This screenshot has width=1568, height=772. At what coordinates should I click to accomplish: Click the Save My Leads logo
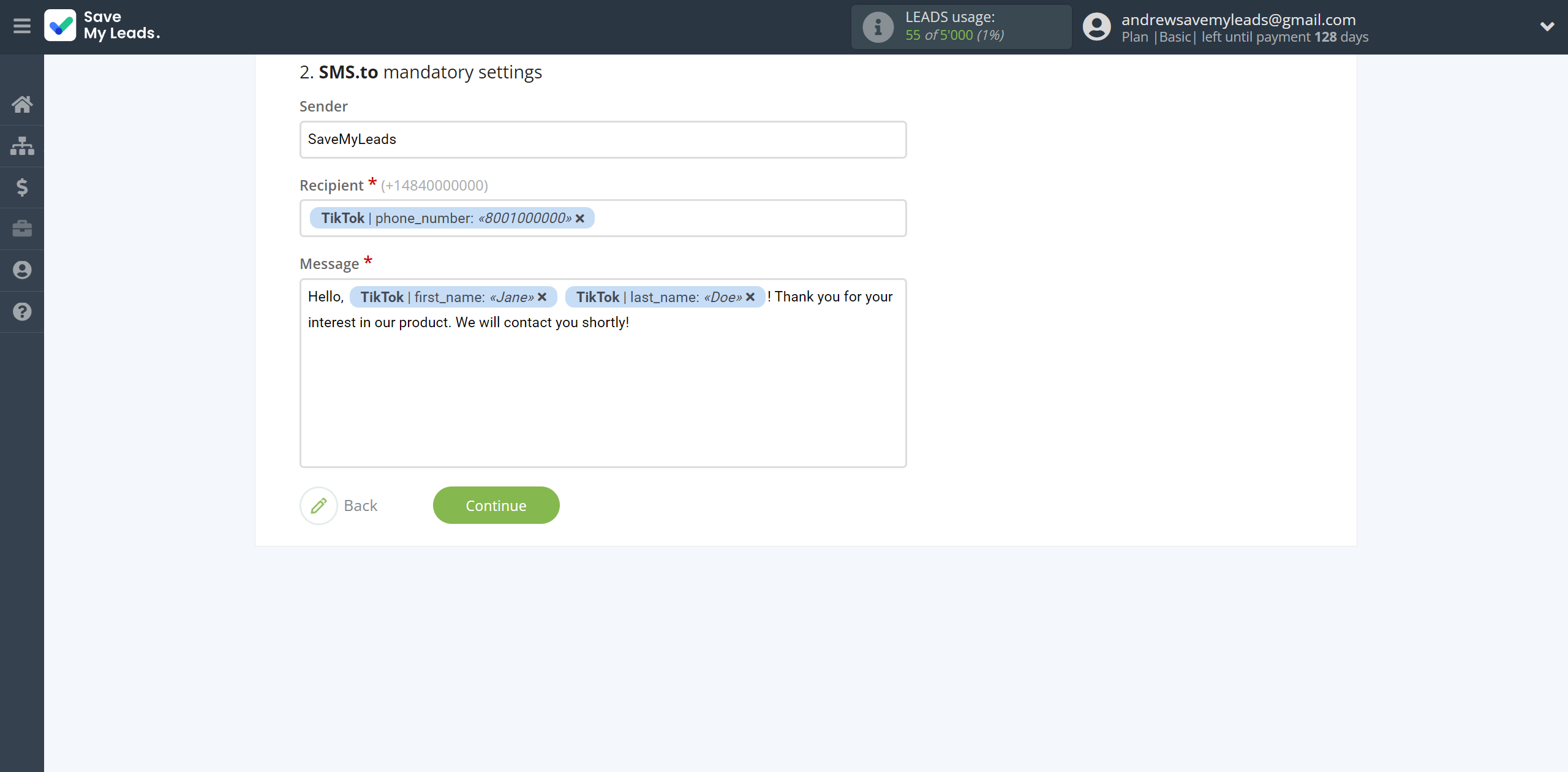102,26
